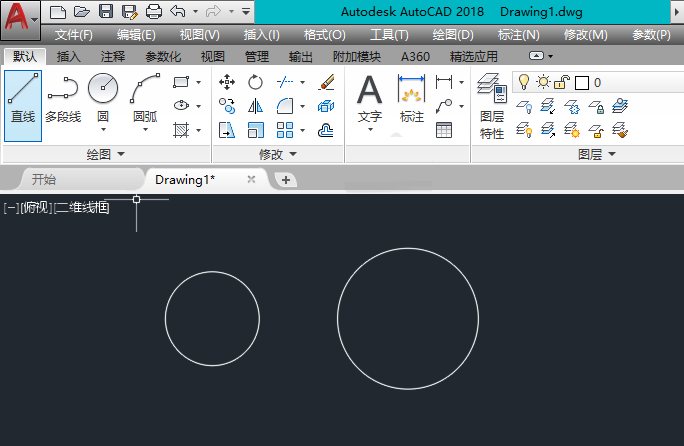Viewport: 684px width, 446px height.
Task: Insert a Table using table icon
Action: click(x=444, y=130)
